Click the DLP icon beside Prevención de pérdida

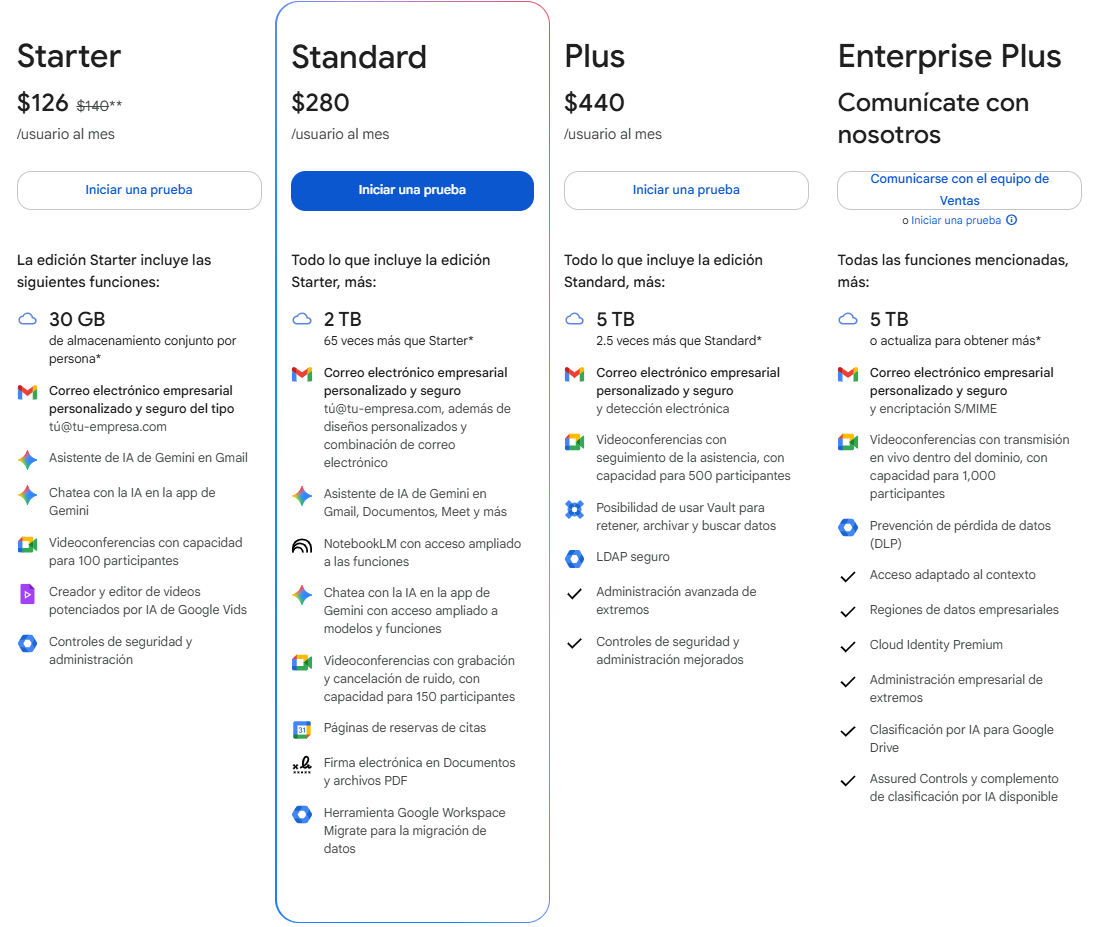coord(848,528)
